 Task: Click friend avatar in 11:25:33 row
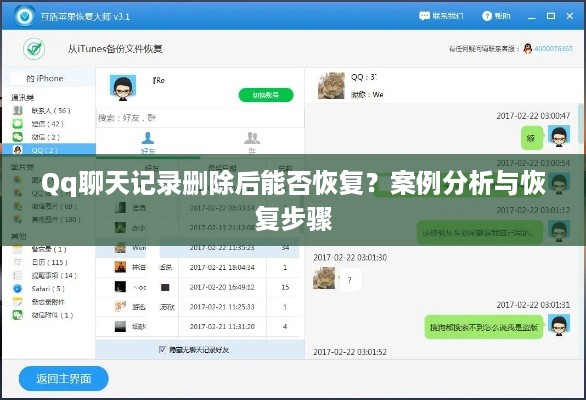pyautogui.click(x=120, y=307)
